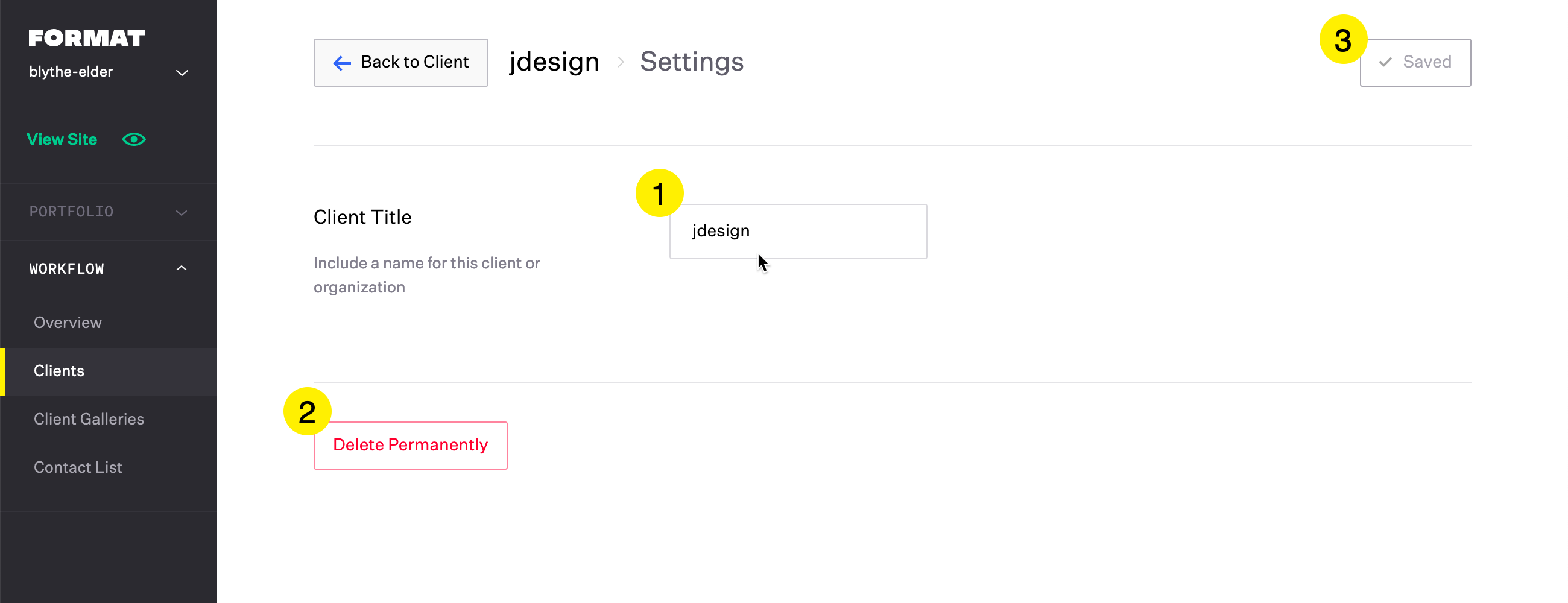Select Clients in the sidebar
Viewport: 1568px width, 603px height.
109,372
